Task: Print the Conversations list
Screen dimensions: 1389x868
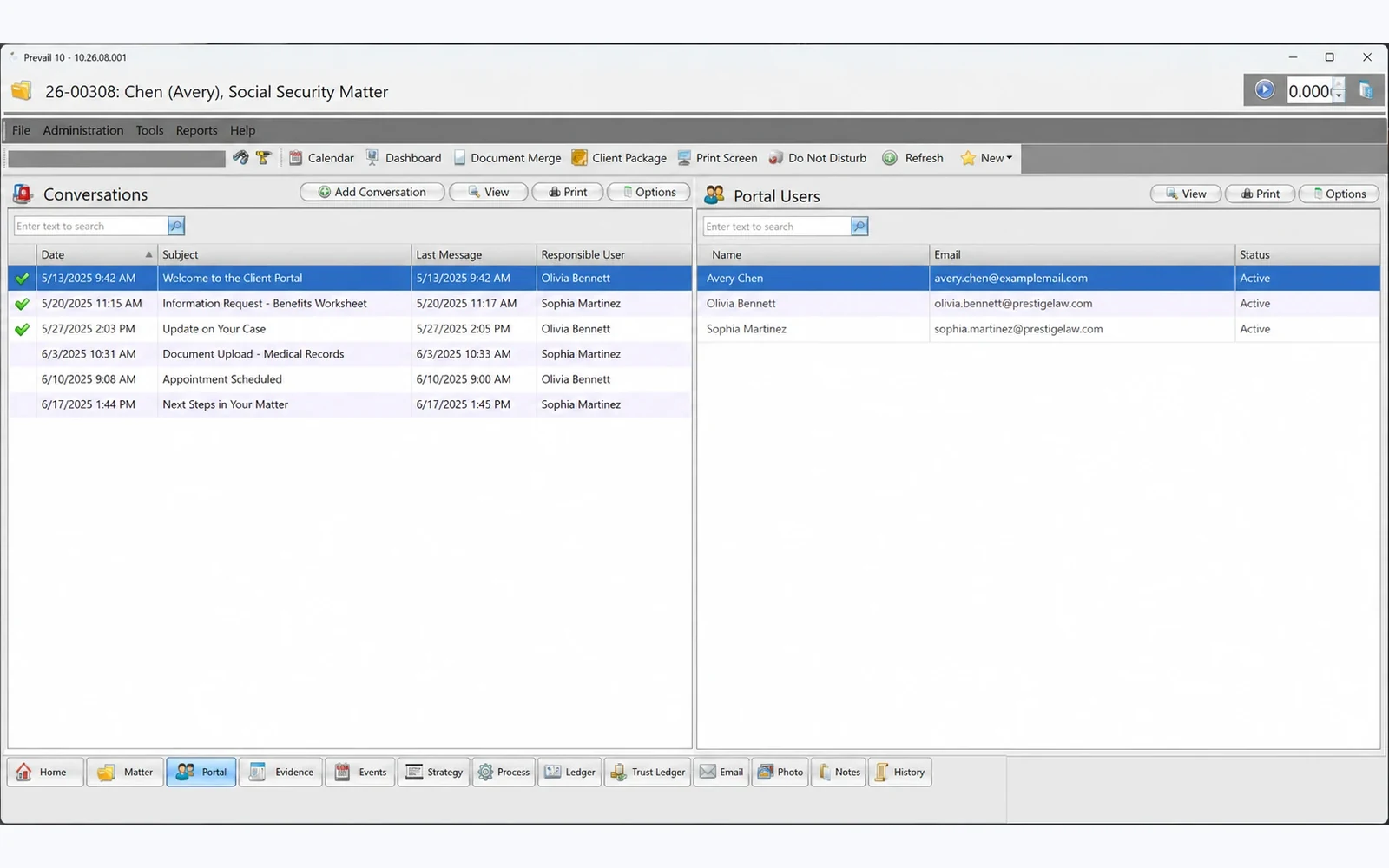Action: pos(568,192)
